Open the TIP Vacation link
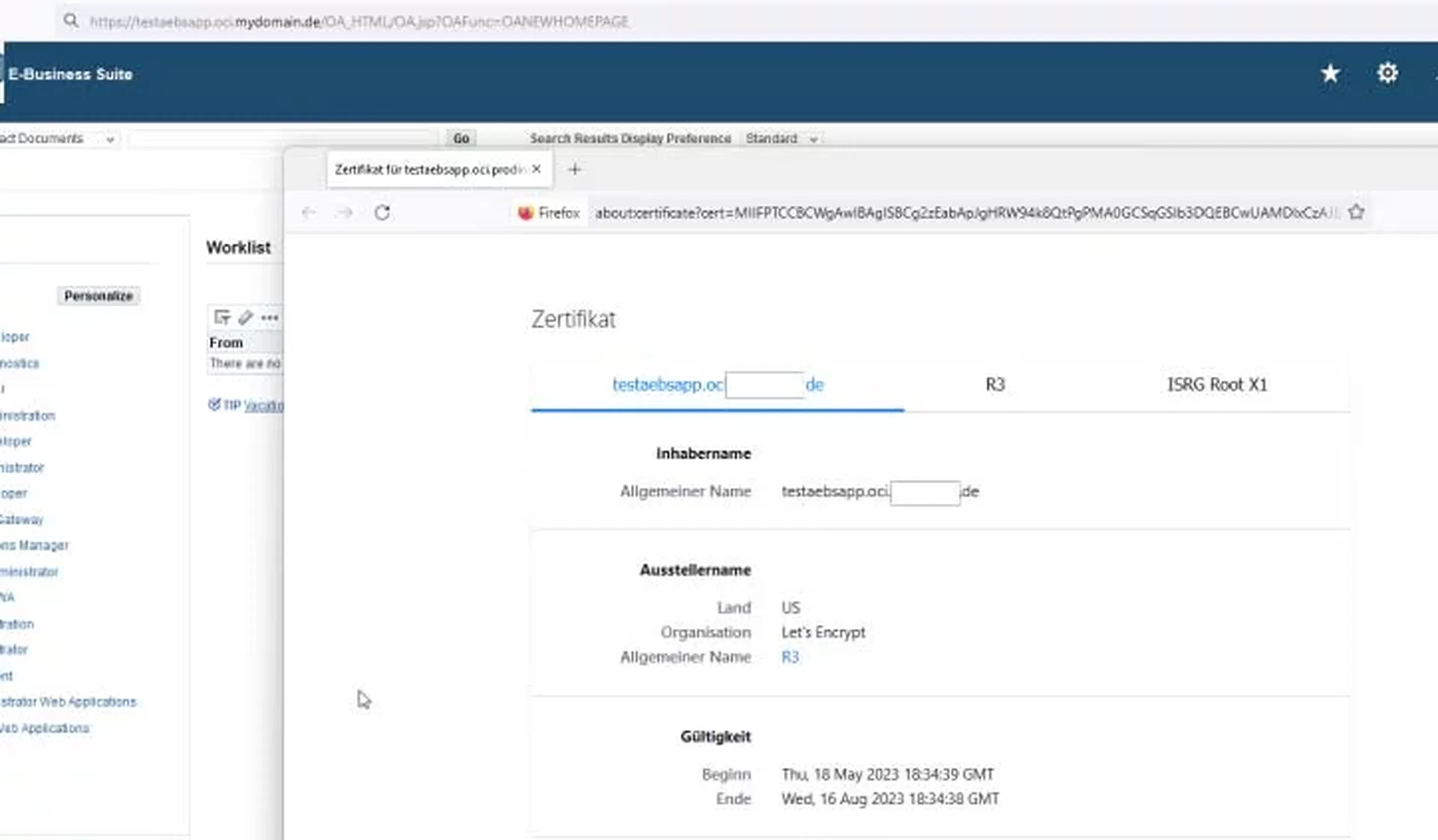Viewport: 1438px width, 840px height. (264, 405)
